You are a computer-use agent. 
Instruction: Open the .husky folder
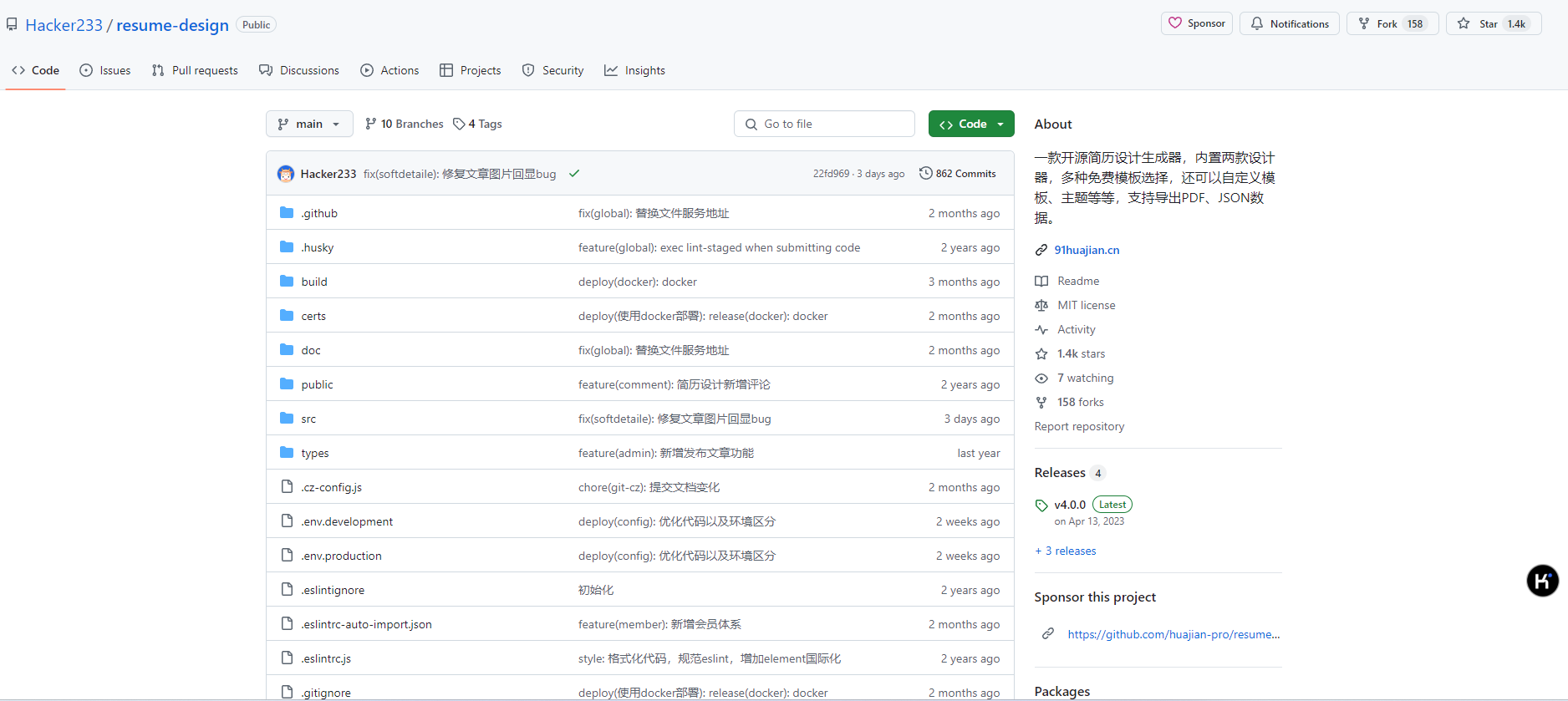318,247
